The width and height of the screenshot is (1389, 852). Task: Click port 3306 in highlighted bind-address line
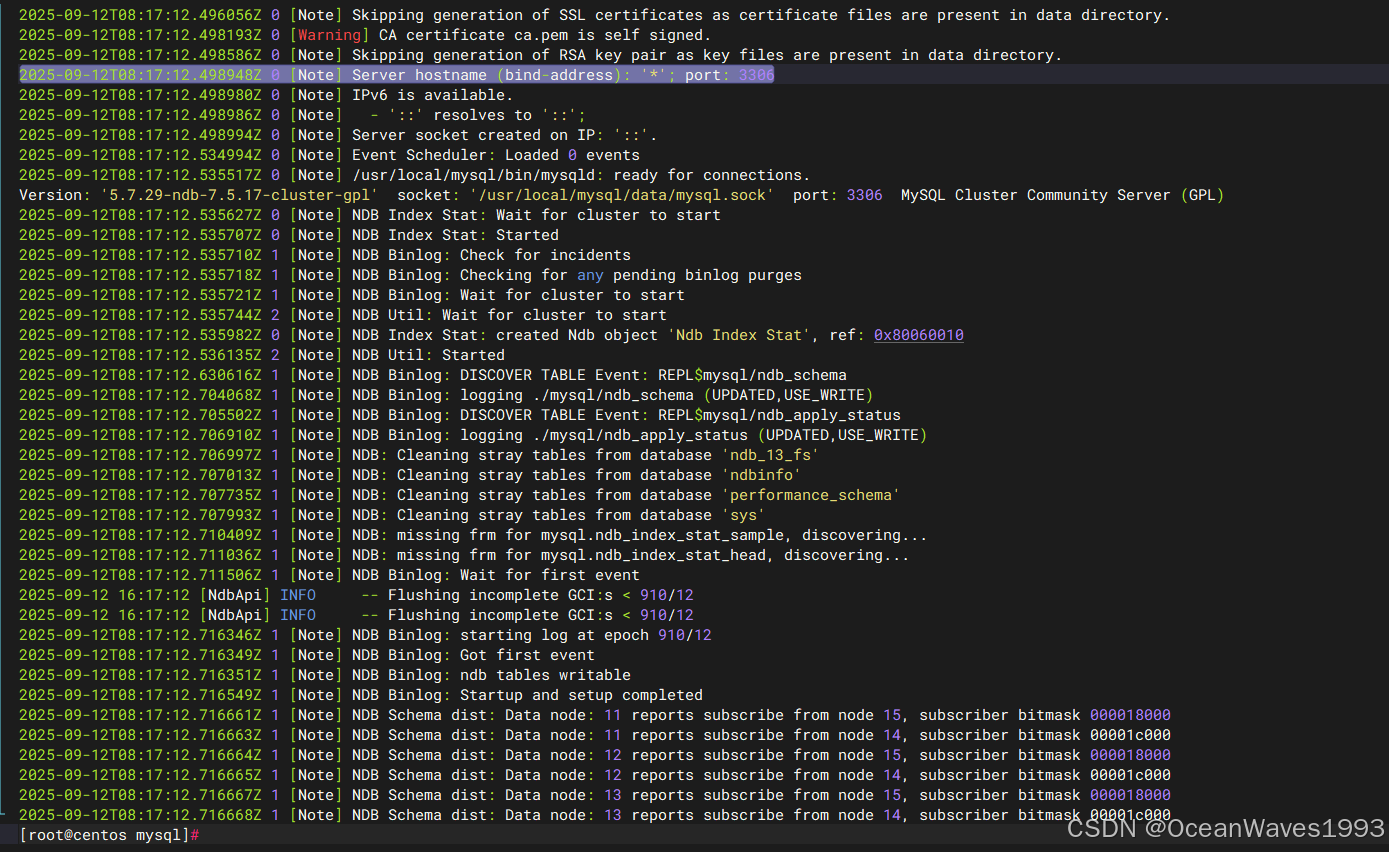click(x=757, y=75)
